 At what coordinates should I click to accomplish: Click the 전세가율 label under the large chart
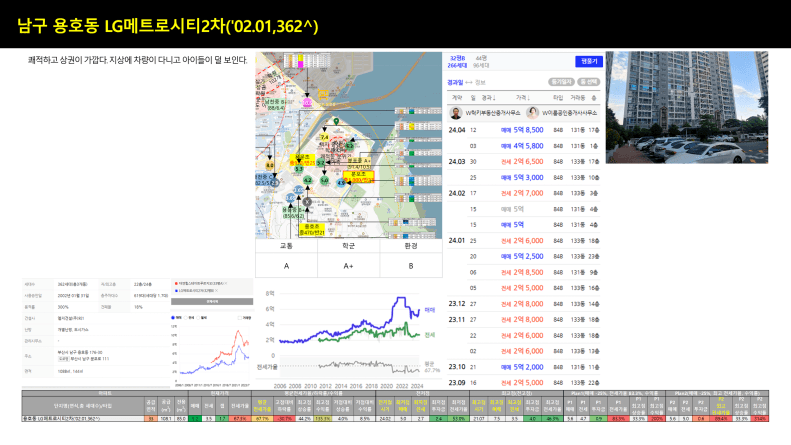[267, 367]
